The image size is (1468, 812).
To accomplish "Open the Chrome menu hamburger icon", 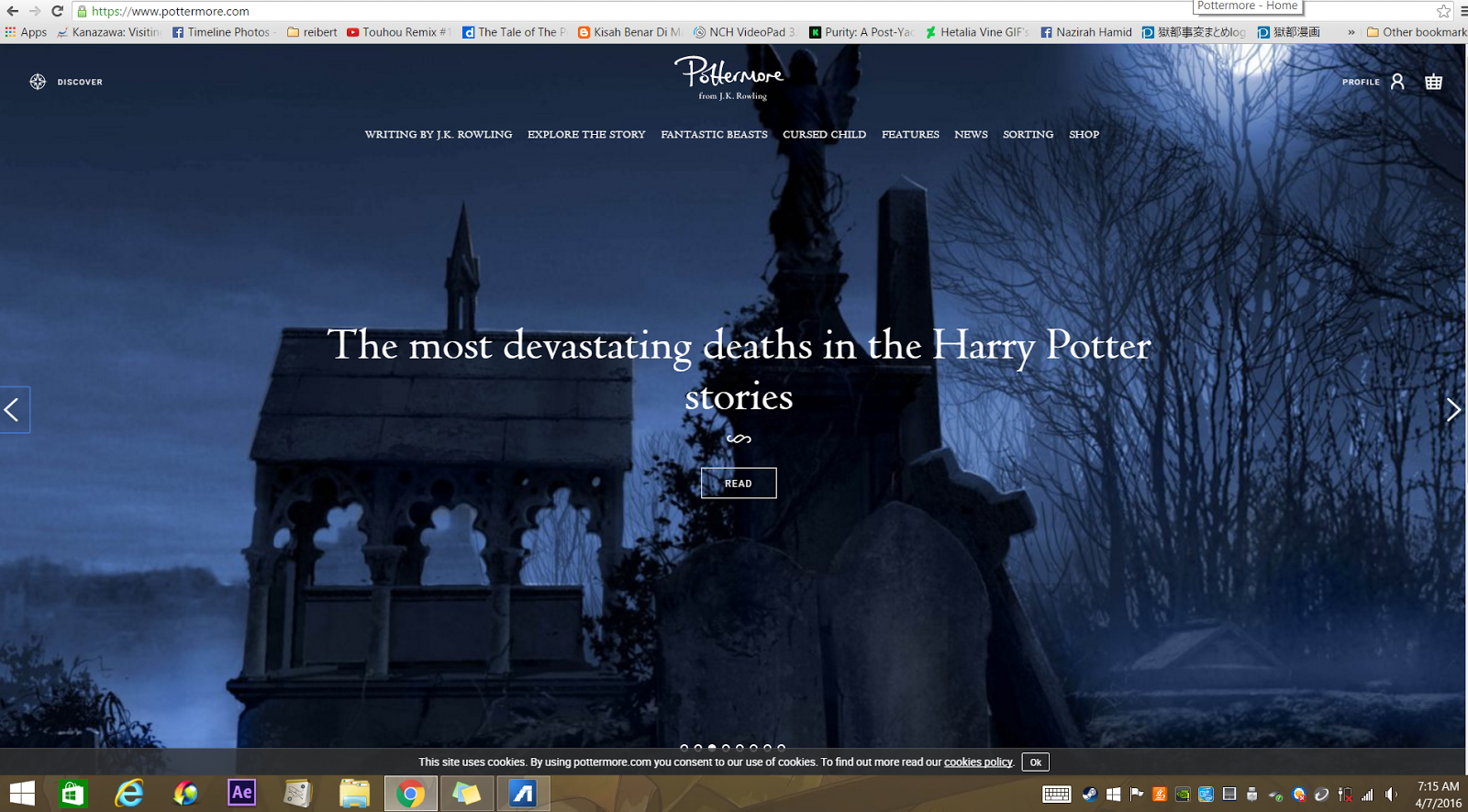I will pyautogui.click(x=1462, y=11).
